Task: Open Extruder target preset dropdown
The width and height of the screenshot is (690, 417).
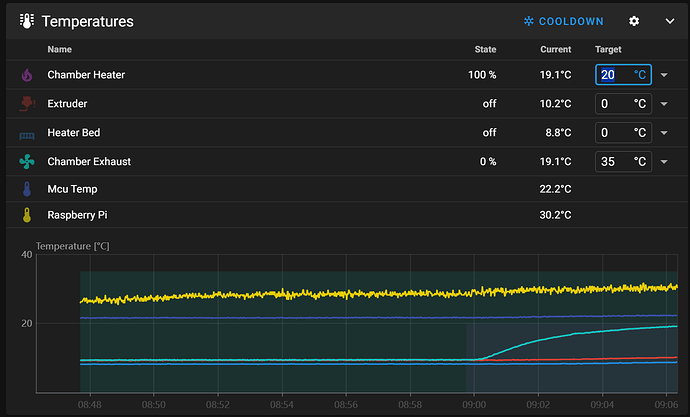Action: tap(665, 104)
